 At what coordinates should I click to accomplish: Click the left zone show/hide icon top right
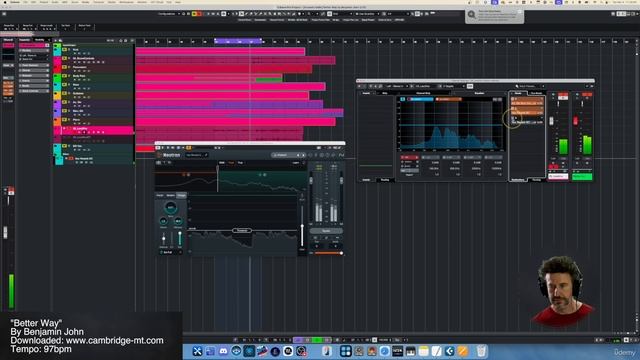coord(619,14)
